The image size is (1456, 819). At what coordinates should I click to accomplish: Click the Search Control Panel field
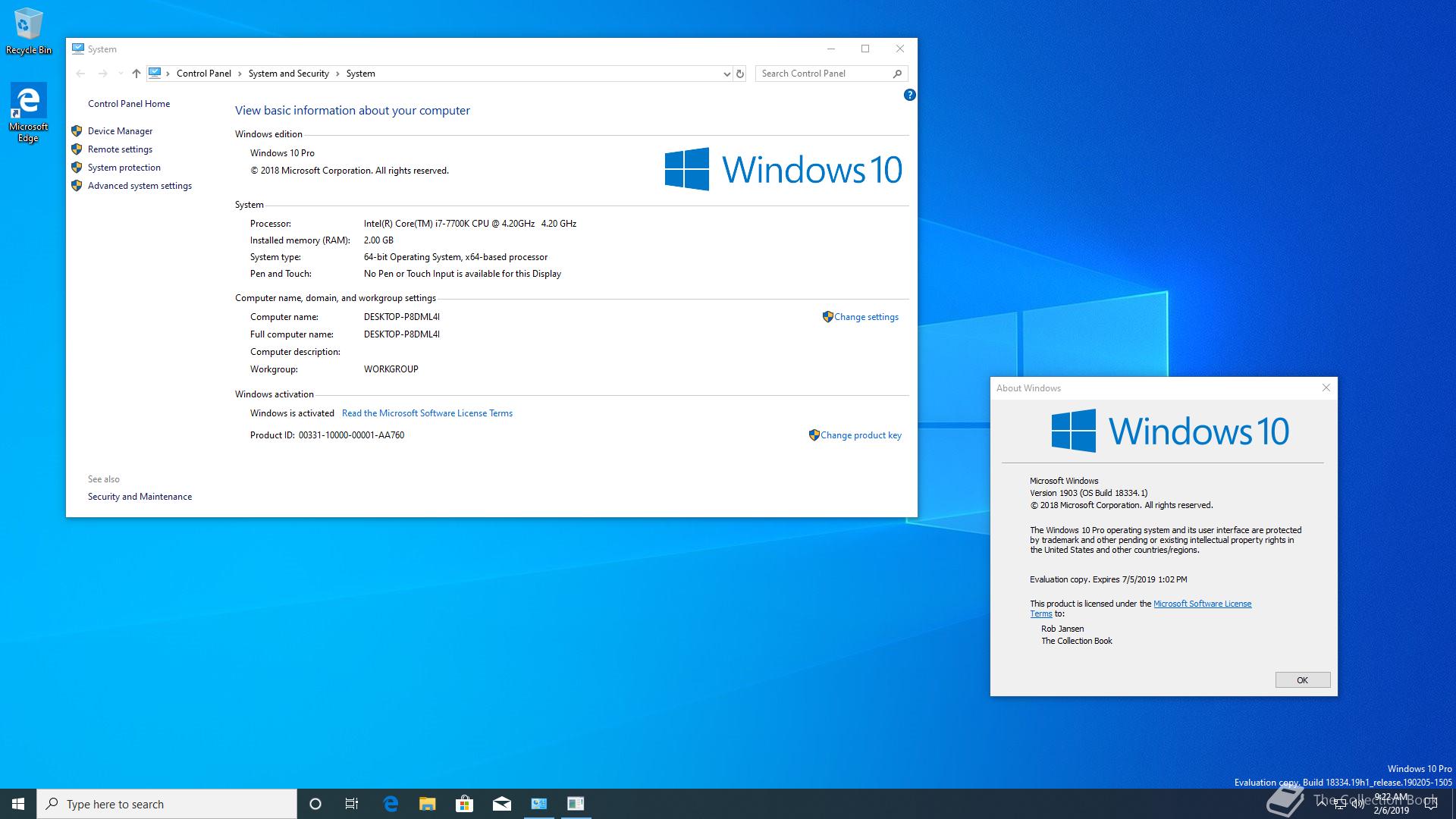[x=824, y=74]
